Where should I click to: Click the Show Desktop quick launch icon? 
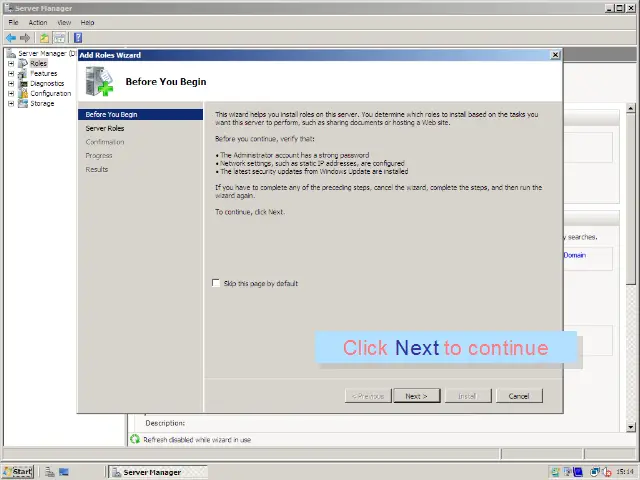[64, 472]
